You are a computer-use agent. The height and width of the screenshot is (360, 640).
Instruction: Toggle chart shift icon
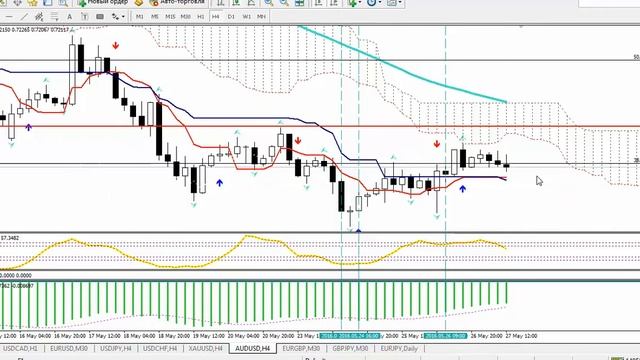(333, 2)
